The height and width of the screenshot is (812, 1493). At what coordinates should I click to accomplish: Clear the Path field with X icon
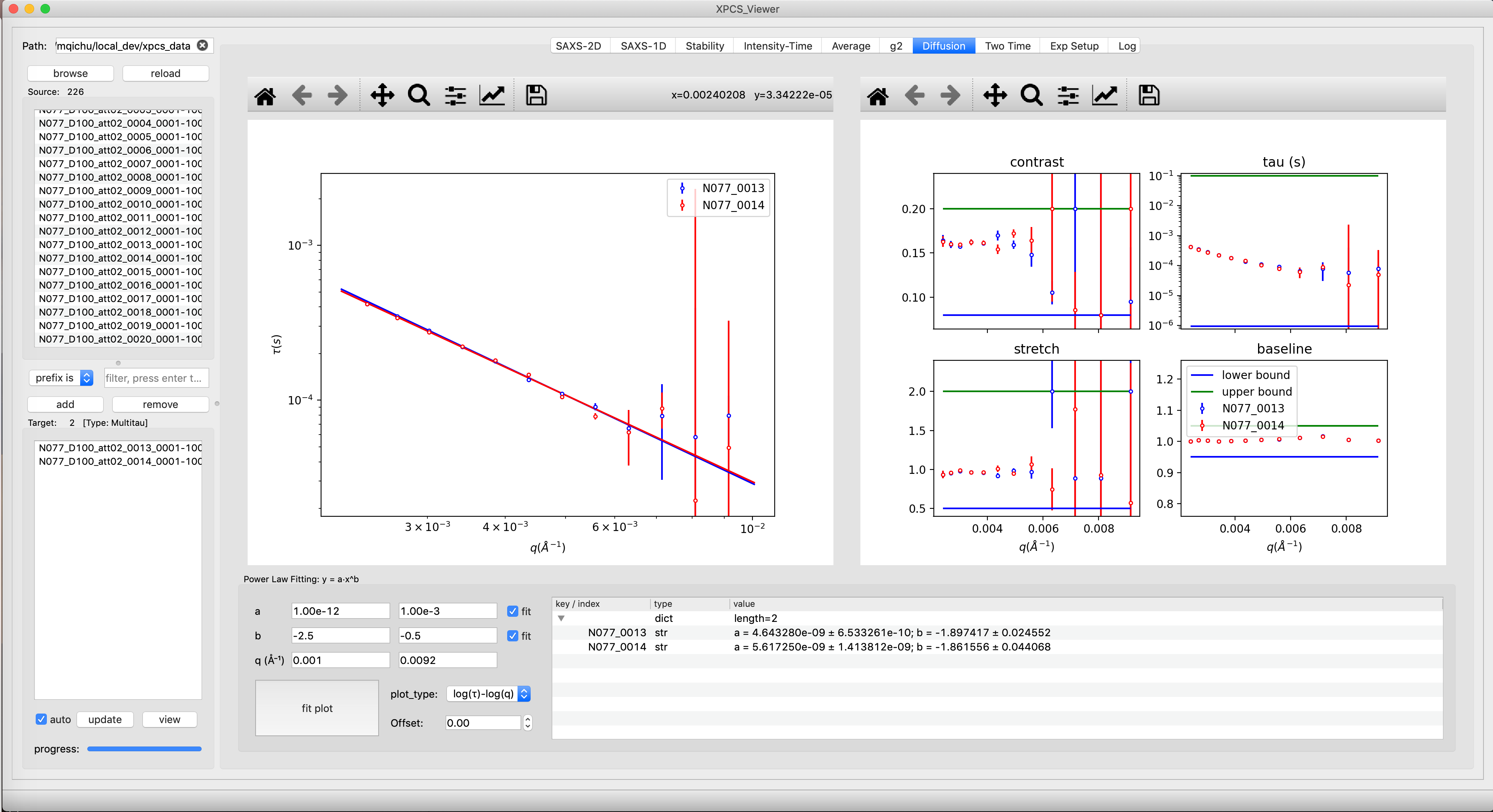(x=202, y=45)
